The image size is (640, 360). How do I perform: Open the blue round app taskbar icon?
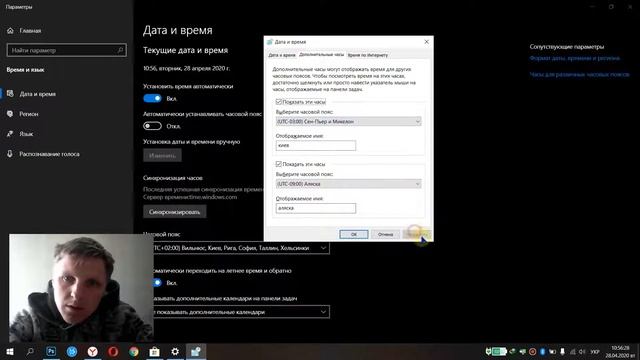(72, 351)
